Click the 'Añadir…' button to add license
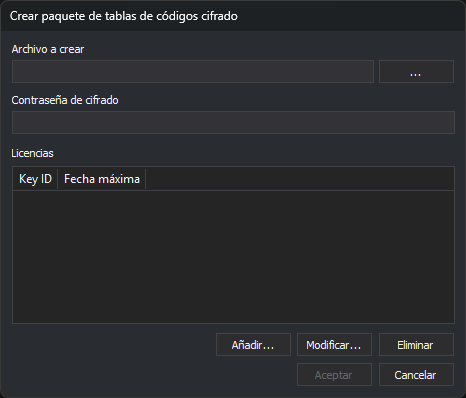The width and height of the screenshot is (466, 398). (x=253, y=345)
